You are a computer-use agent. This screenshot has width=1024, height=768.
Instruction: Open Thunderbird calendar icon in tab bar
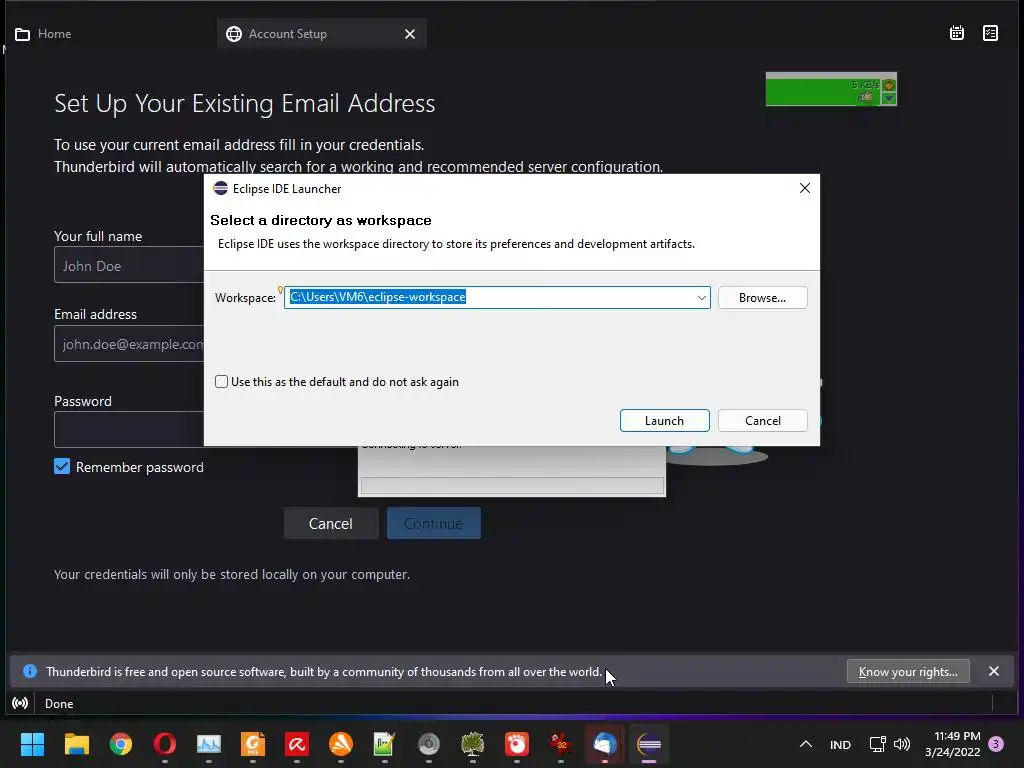[x=957, y=33]
